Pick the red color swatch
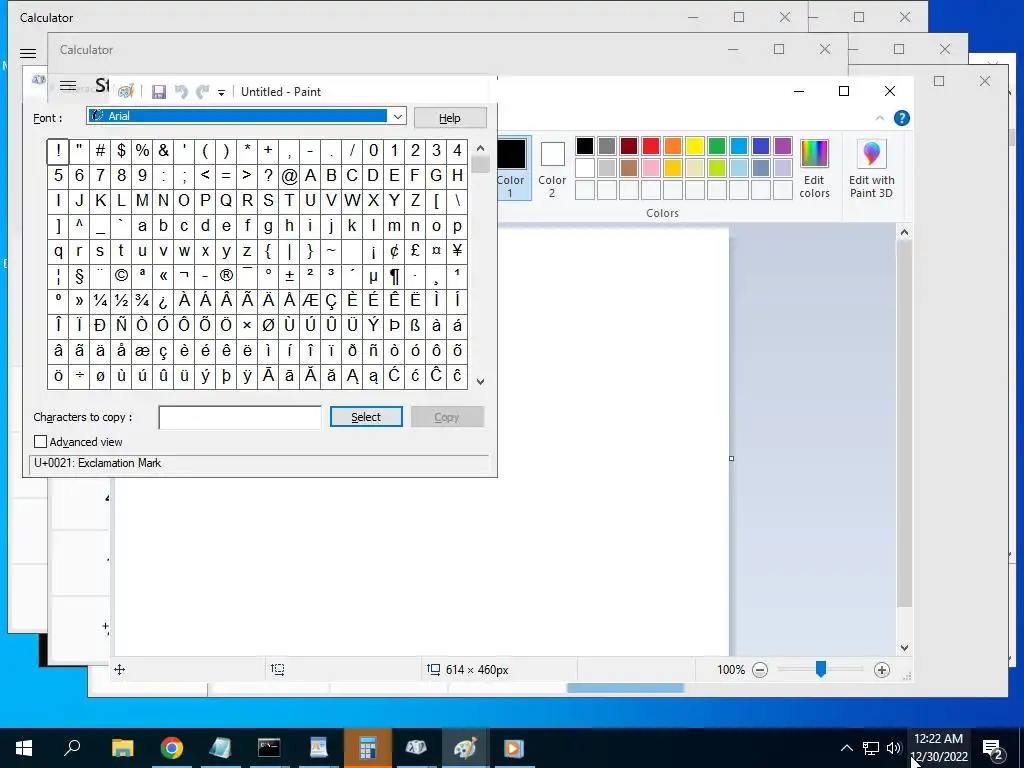This screenshot has width=1024, height=768. [651, 146]
